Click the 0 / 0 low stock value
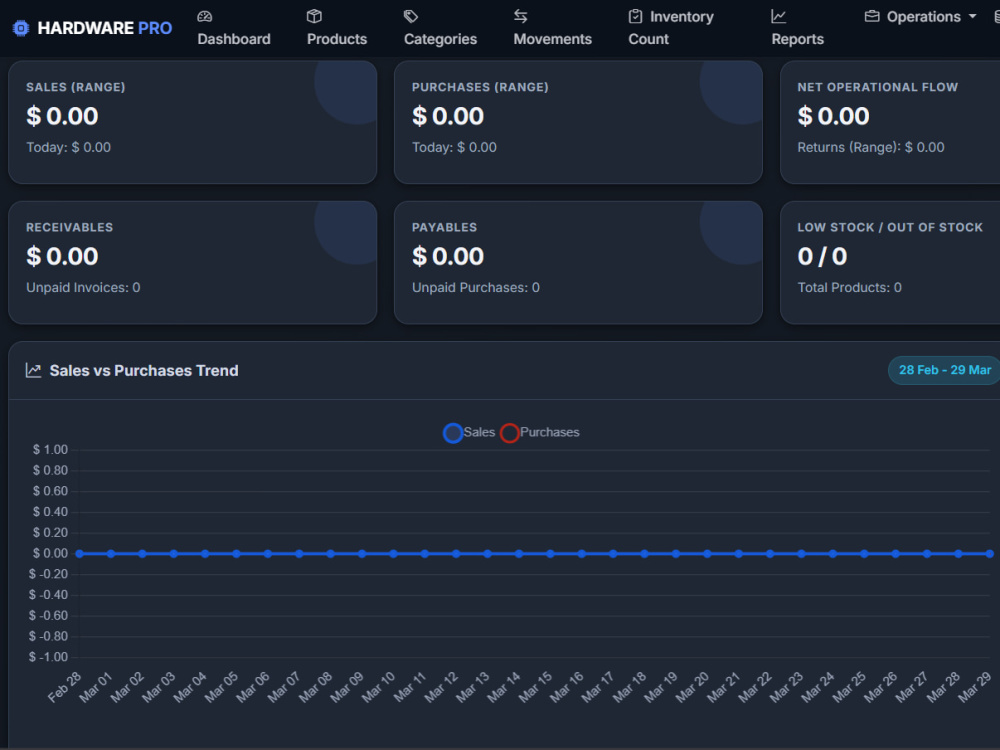1000x750 pixels. [x=822, y=256]
